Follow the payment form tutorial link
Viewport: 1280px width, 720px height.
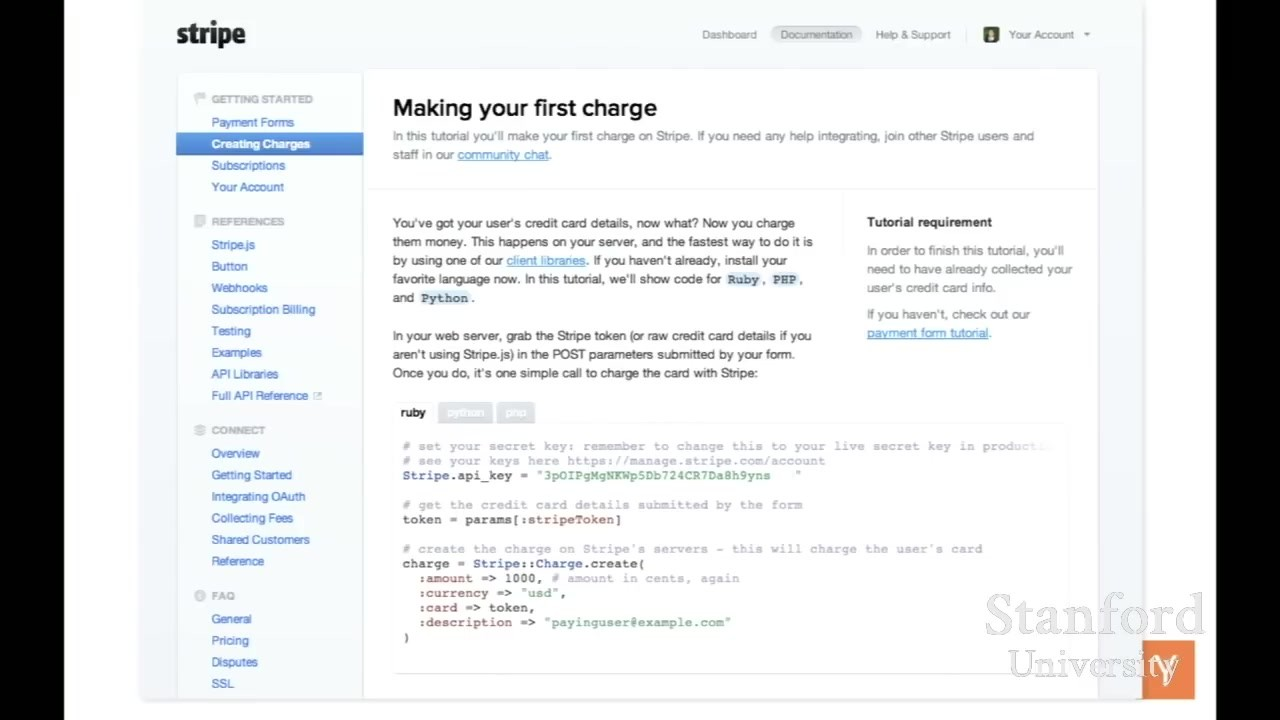pyautogui.click(x=927, y=333)
